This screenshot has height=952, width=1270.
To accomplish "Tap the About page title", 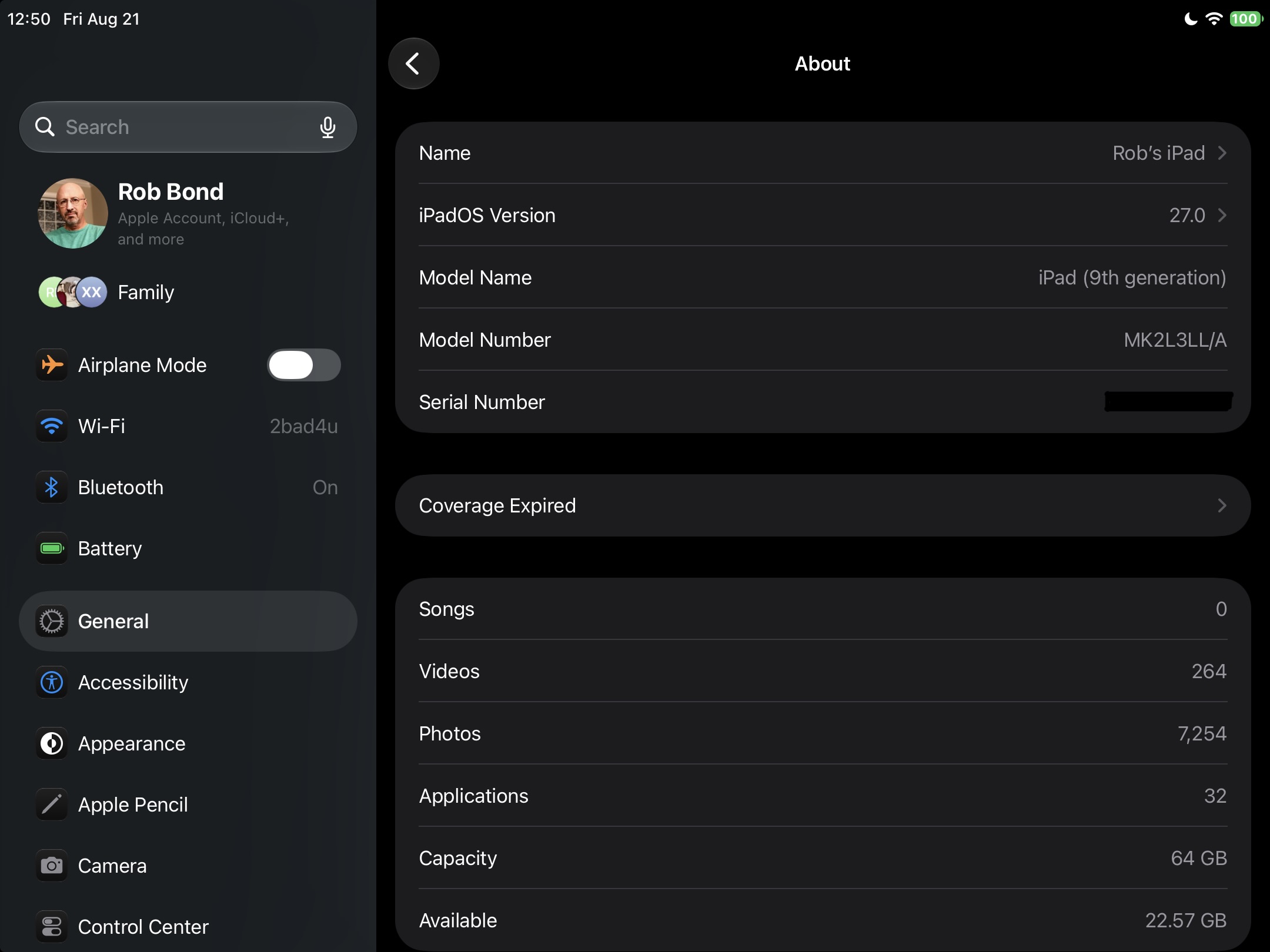I will pos(823,63).
